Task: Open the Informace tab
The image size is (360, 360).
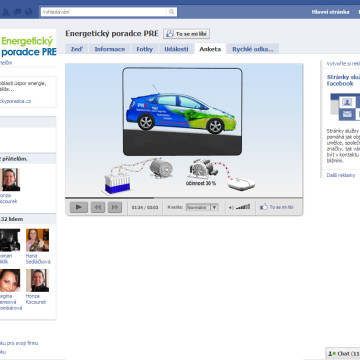Action: coord(110,49)
